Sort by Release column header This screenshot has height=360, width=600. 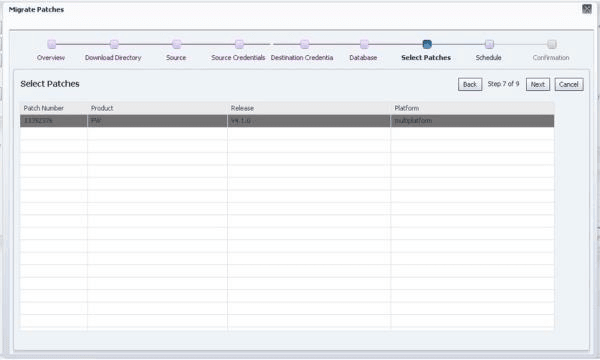pyautogui.click(x=309, y=108)
